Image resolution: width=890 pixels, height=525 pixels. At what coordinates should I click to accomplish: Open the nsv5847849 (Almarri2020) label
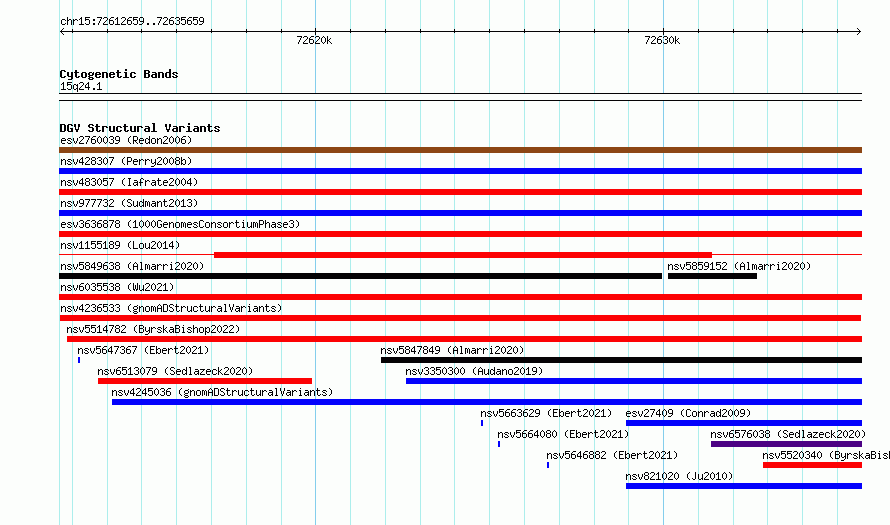452,350
